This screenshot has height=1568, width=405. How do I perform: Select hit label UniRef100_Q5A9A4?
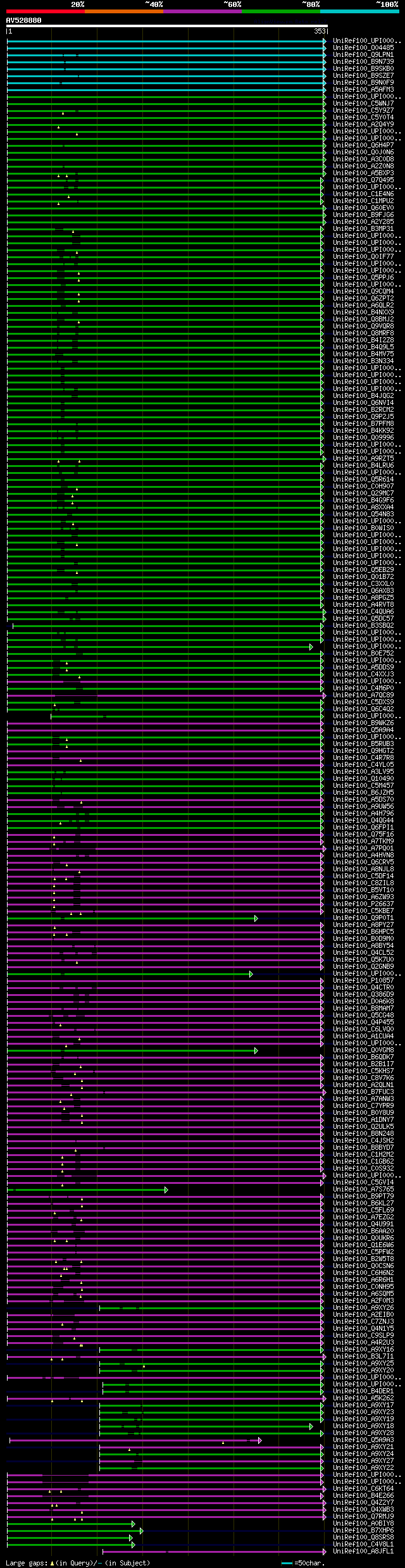pos(363,730)
